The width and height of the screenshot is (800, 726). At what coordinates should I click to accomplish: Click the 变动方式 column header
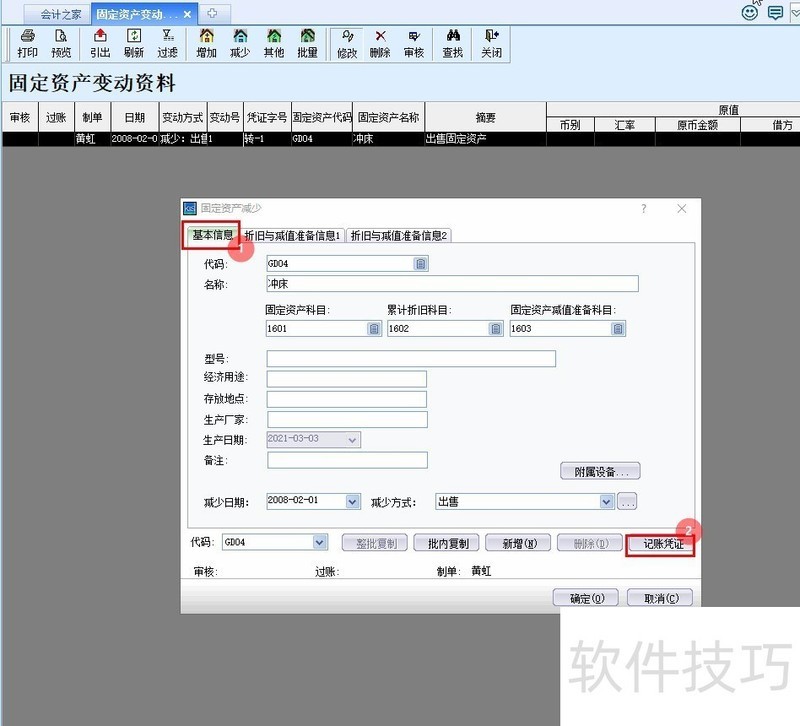(x=183, y=117)
